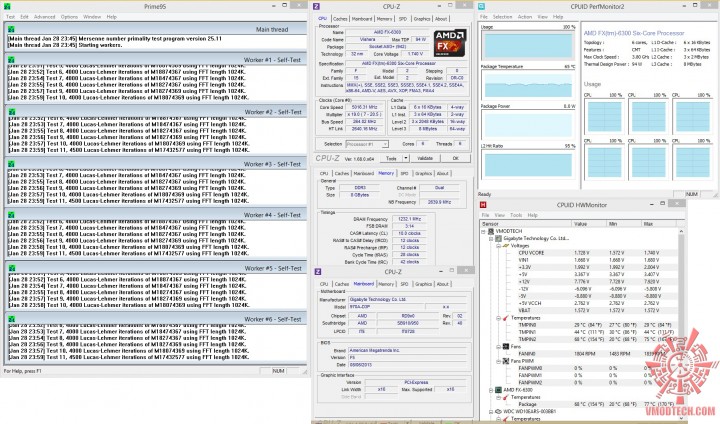Click the Sensor column header in HWMonitor
Screen dimensions: 720x424
coord(526,224)
